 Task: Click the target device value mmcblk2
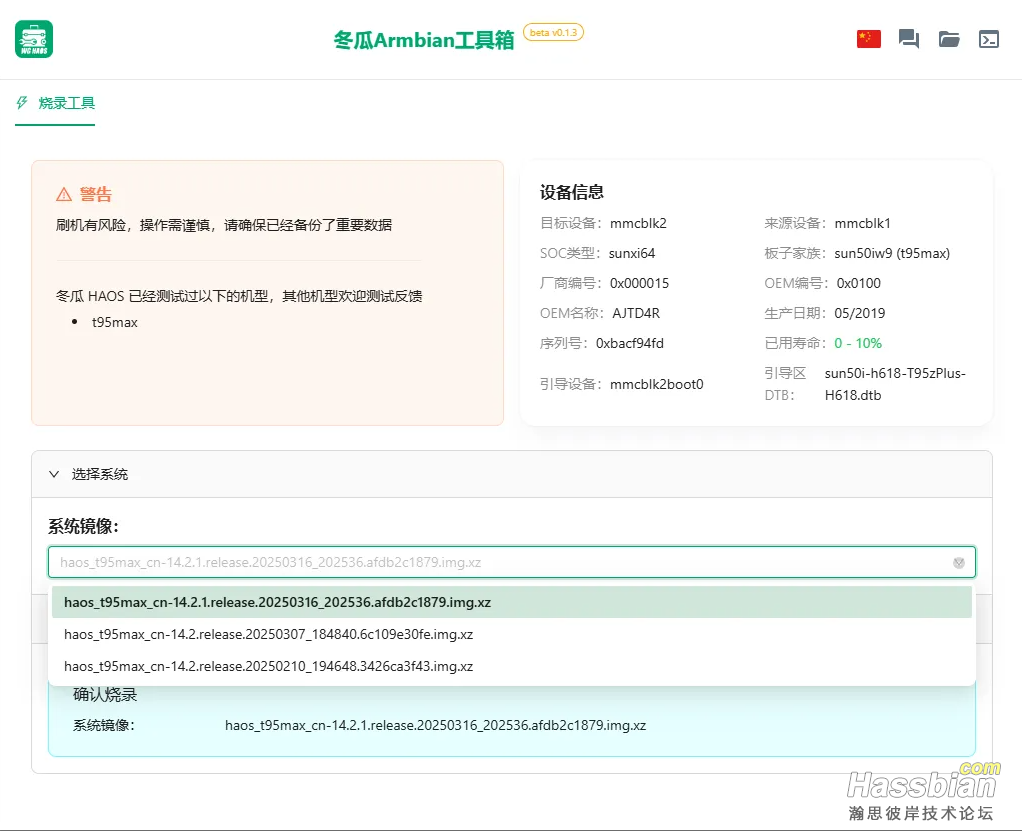638,224
